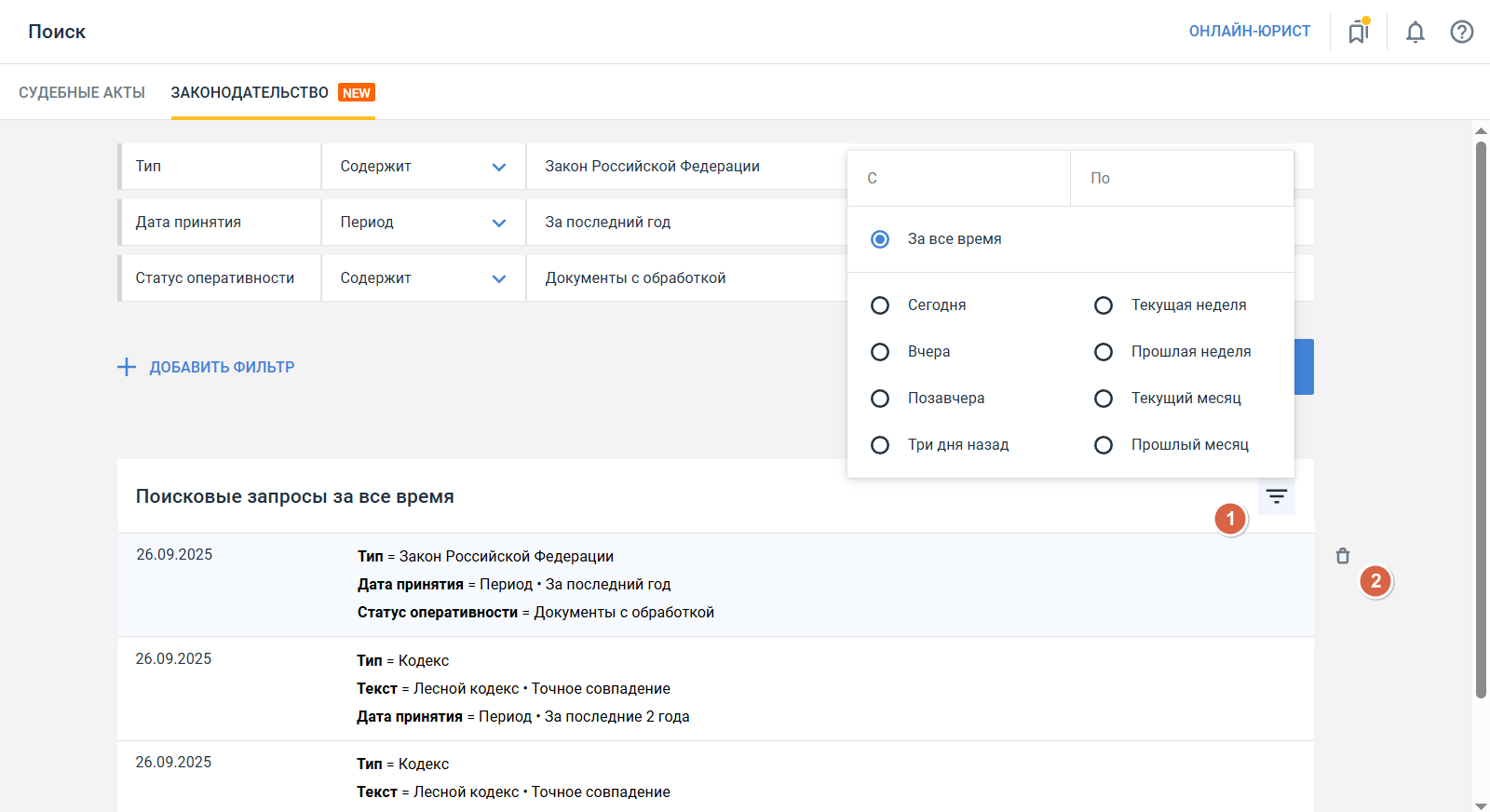The image size is (1490, 812).
Task: Open the bookmarks icon in header
Action: pos(1359,33)
